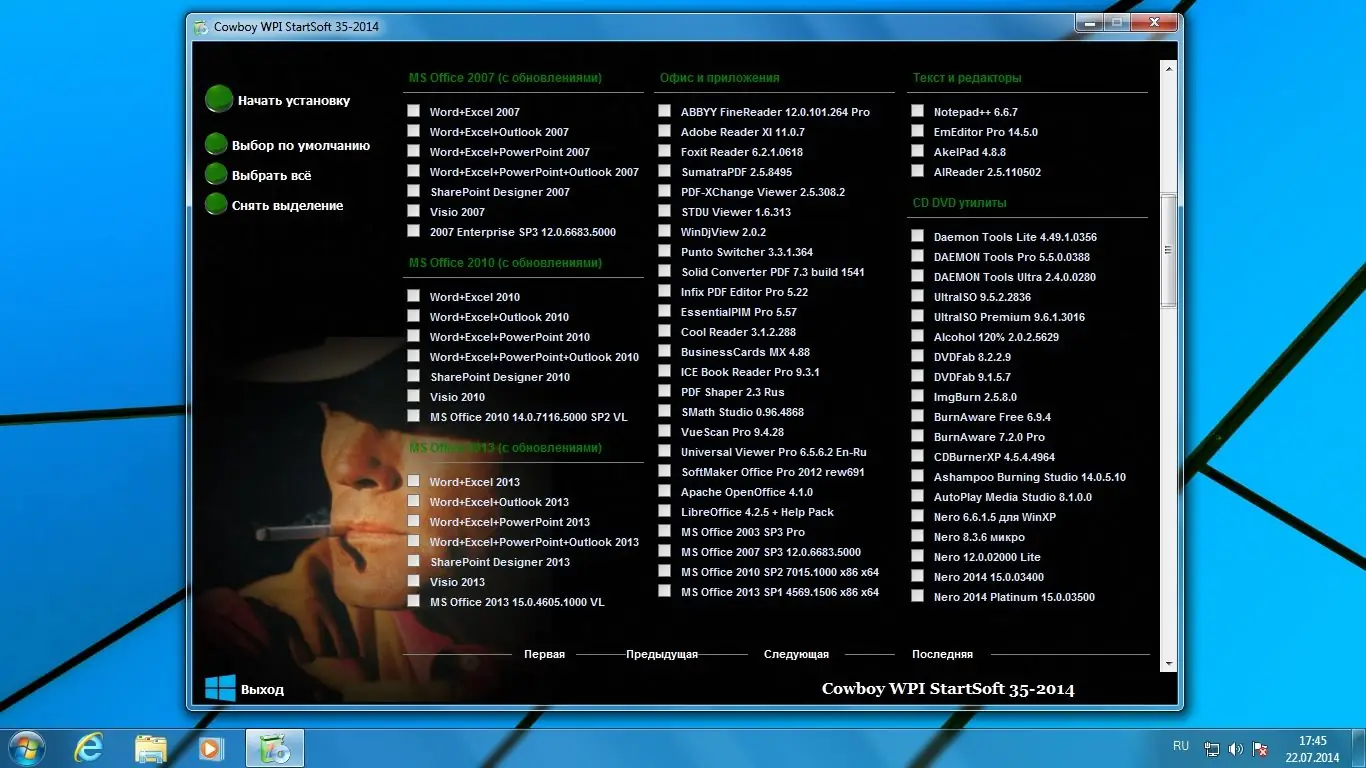
Task: Click the MS Office 2010 (с обновлениями) heading
Action: click(505, 262)
